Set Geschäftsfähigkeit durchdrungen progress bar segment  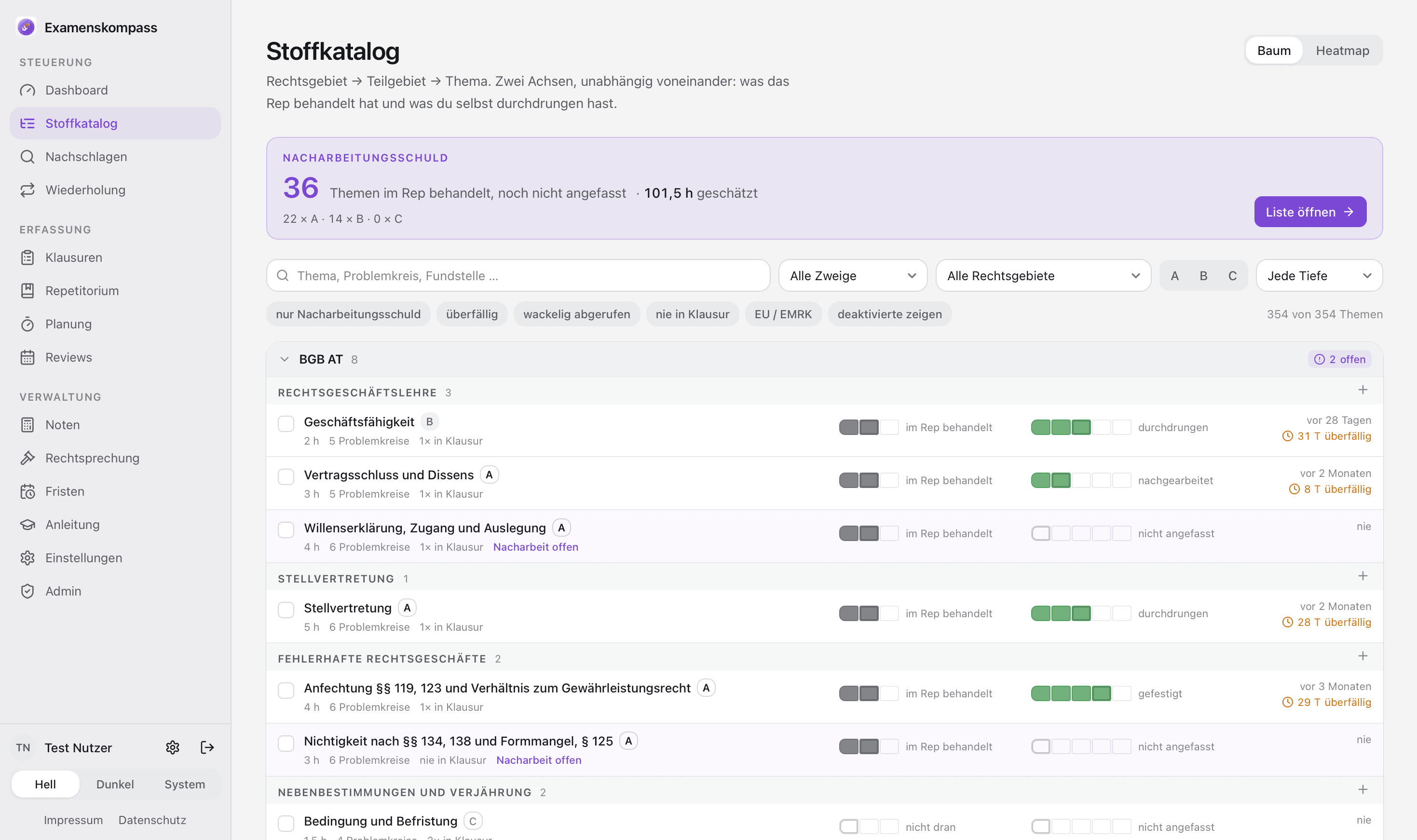tap(1081, 427)
